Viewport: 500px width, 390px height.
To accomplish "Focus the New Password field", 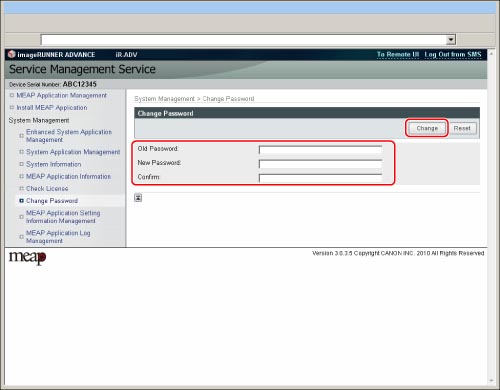I will click(x=320, y=164).
